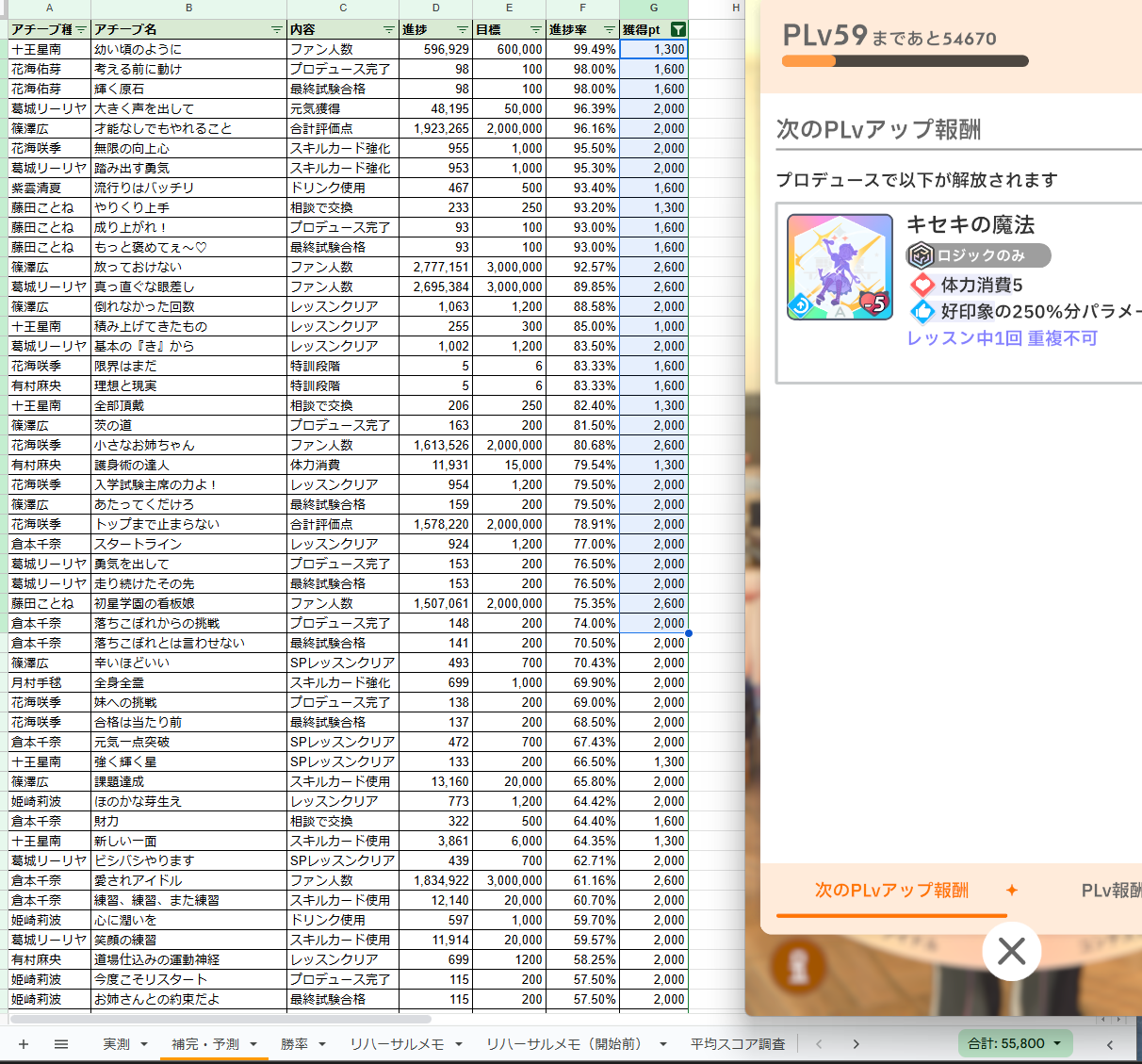Open the all sheets list icon
This screenshot has width=1142, height=1064.
(x=61, y=1044)
